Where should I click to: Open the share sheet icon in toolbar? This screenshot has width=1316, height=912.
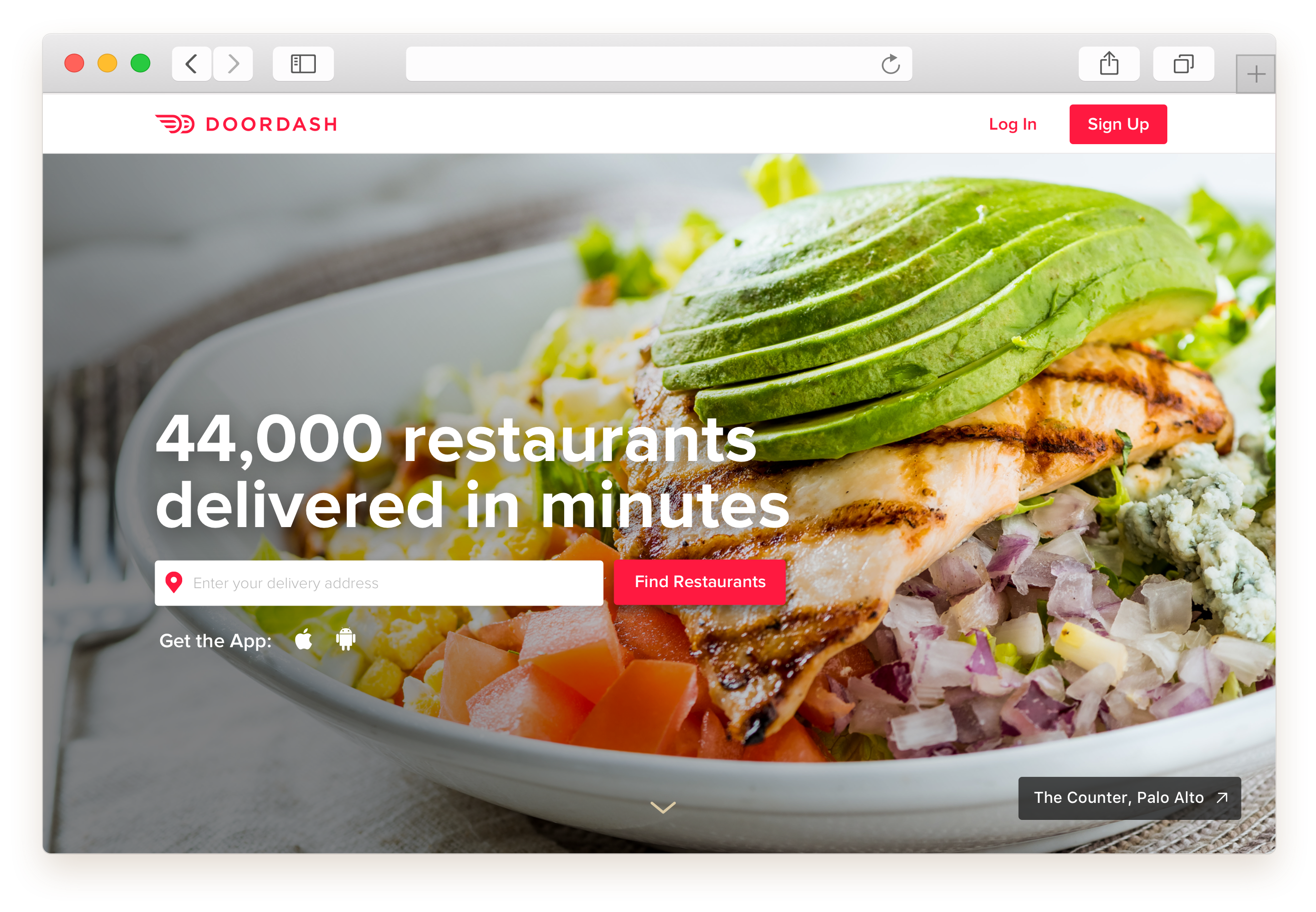(x=1109, y=64)
